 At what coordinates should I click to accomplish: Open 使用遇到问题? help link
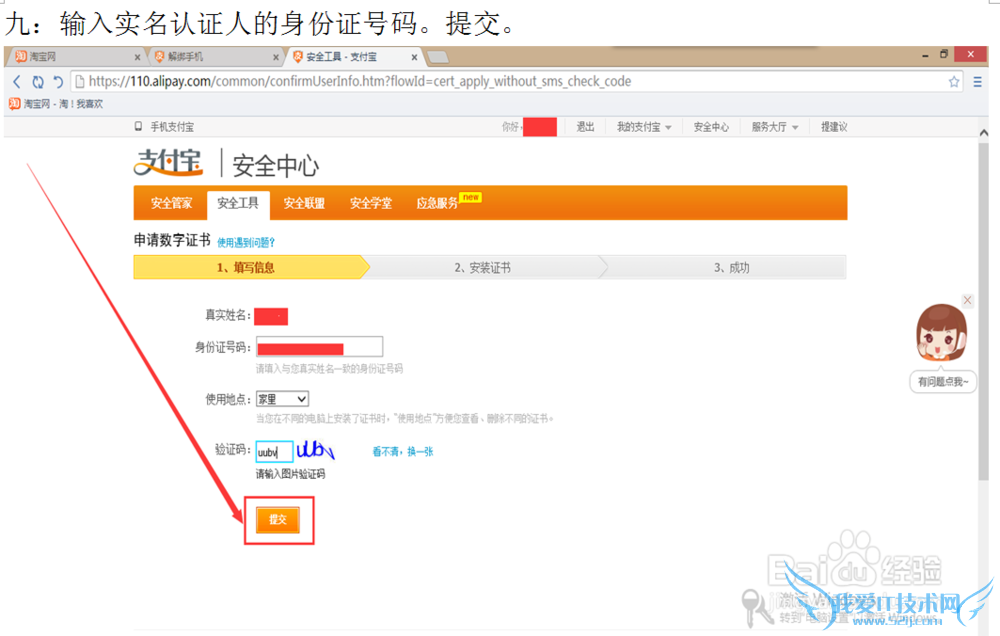(x=246, y=242)
